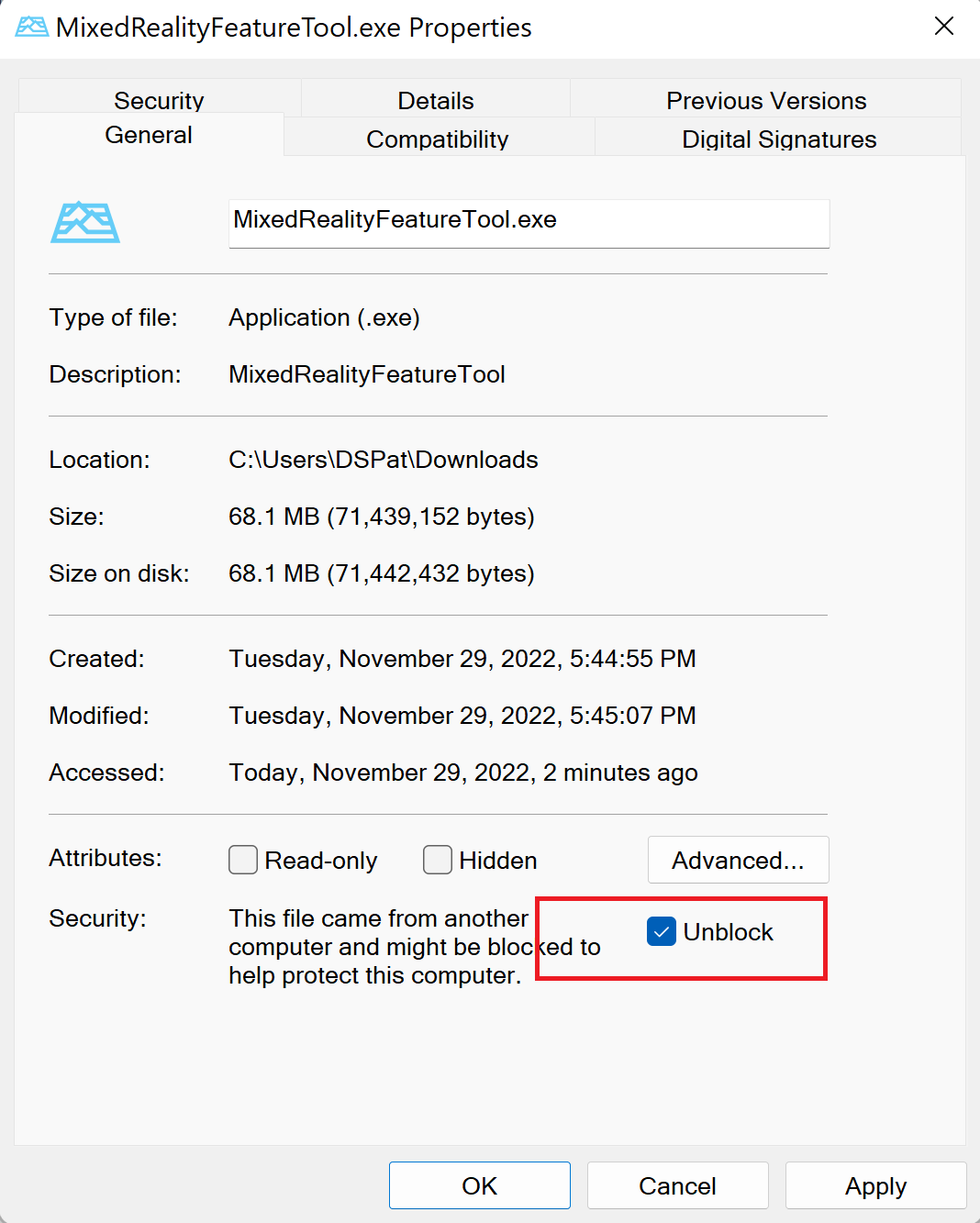Cancel the properties dialog

click(x=677, y=1185)
